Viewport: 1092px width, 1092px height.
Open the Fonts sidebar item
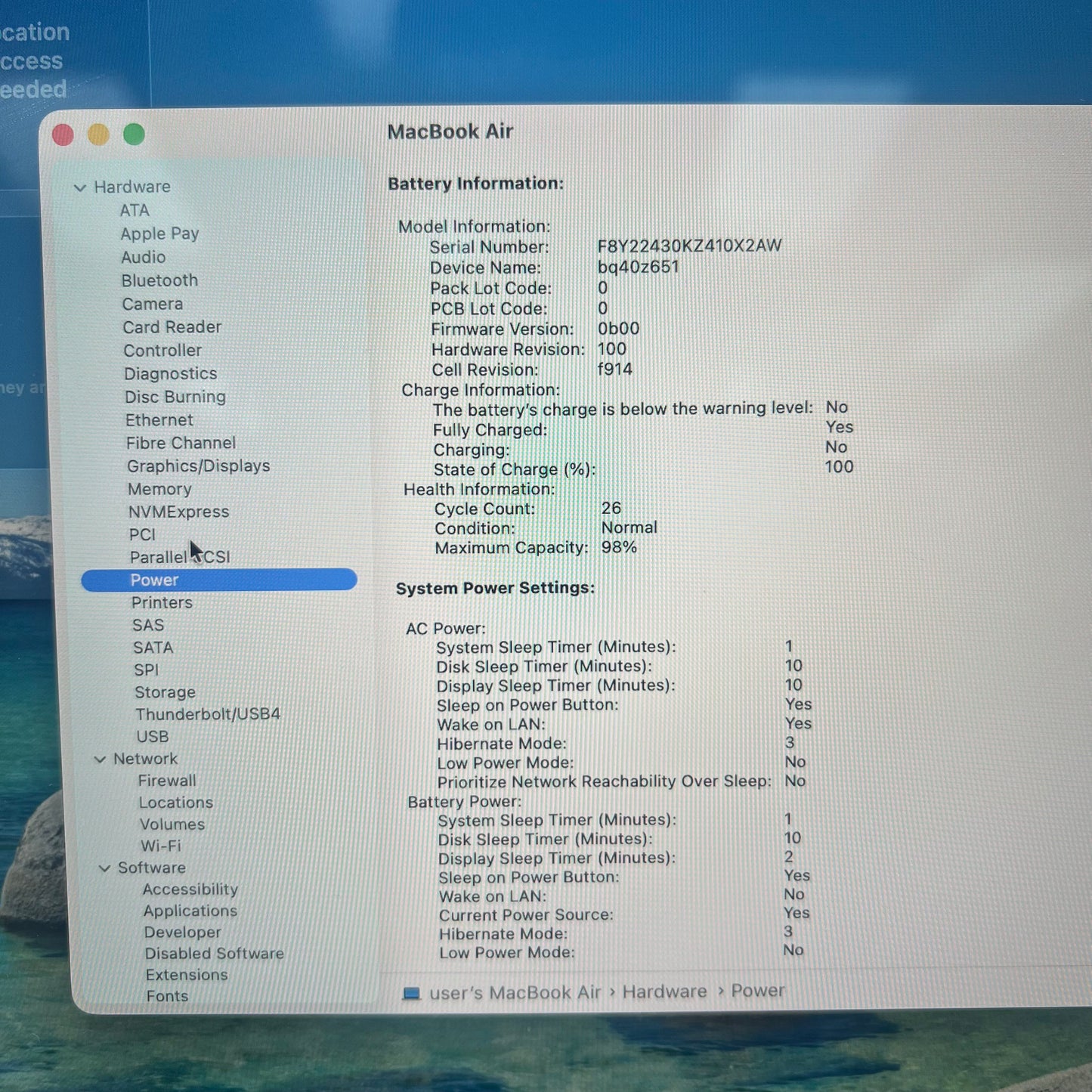click(x=167, y=996)
